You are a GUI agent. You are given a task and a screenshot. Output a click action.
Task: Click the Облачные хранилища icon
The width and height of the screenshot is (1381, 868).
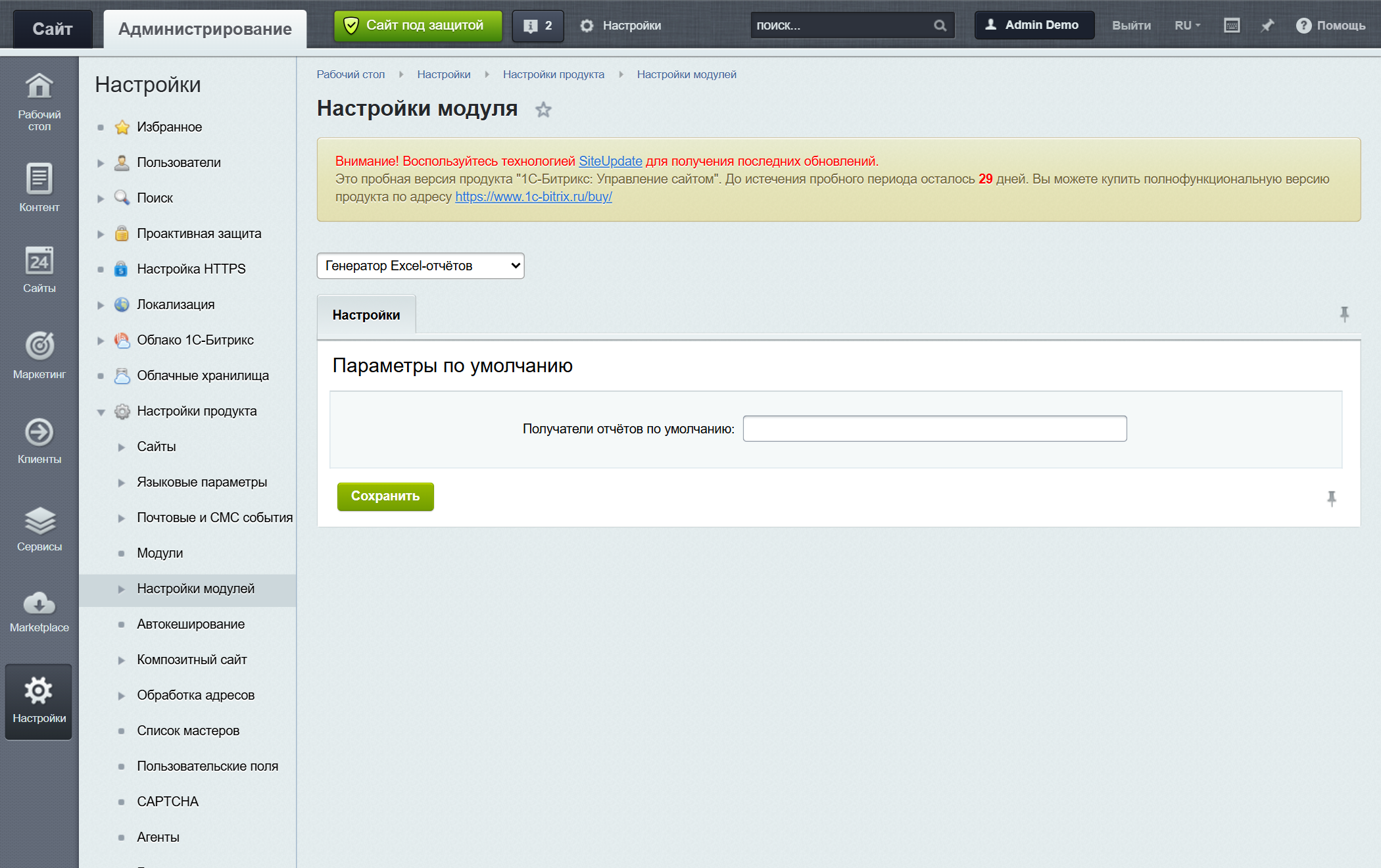tap(122, 375)
